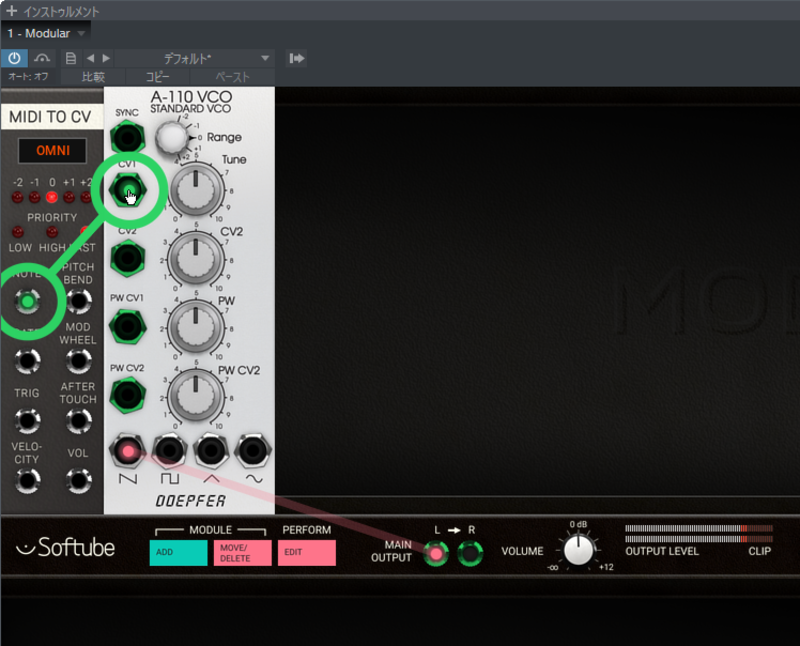Set note priority to HIGH
The height and width of the screenshot is (646, 800).
52,232
